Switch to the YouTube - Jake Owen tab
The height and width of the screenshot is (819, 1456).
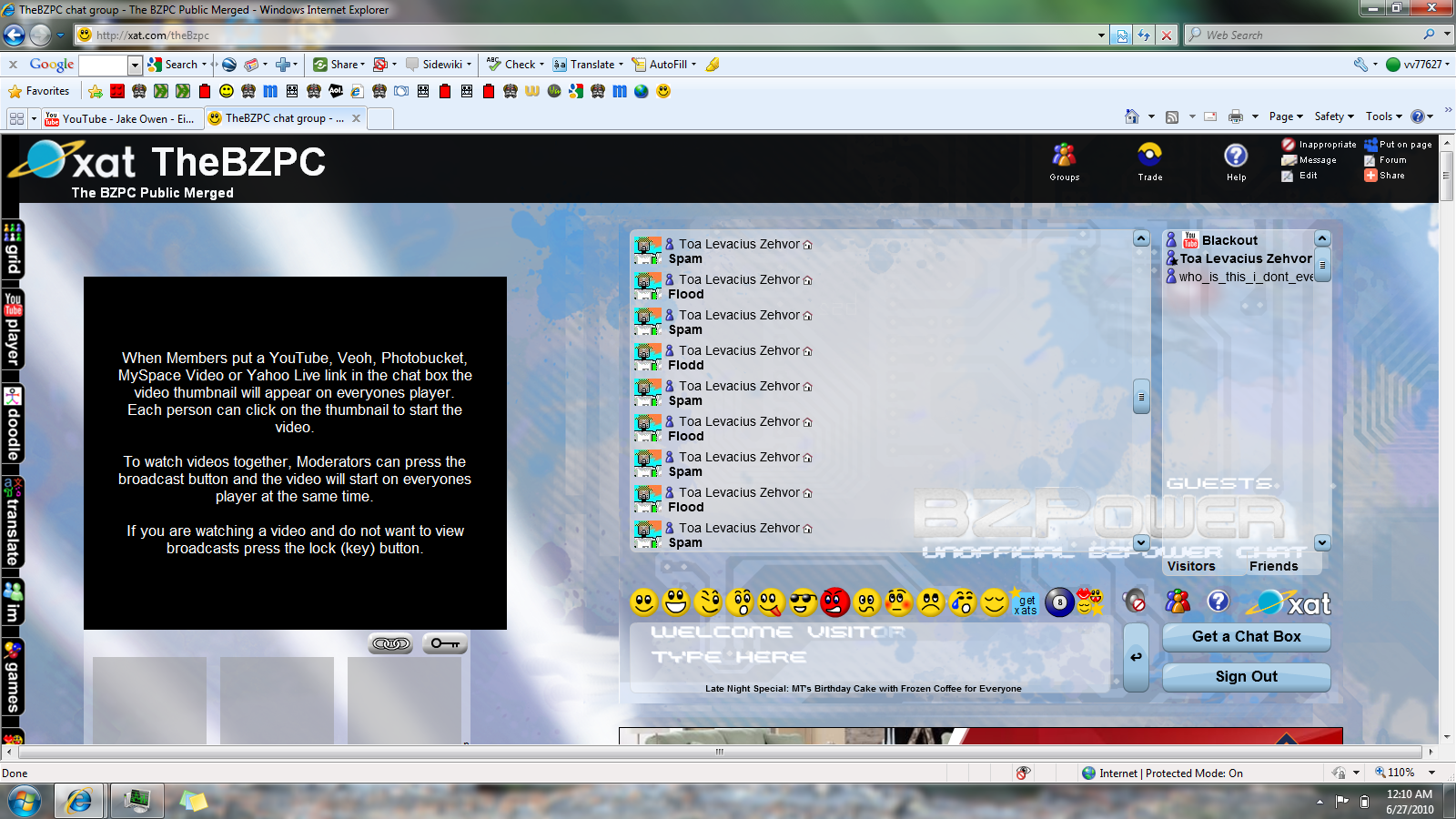(121, 118)
